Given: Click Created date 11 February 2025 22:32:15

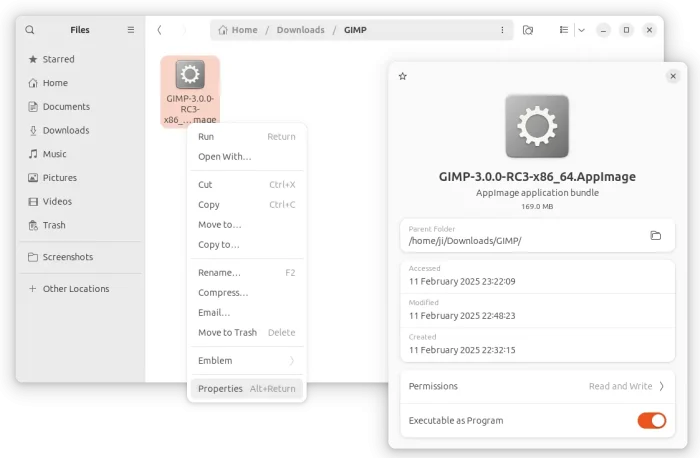Looking at the screenshot, I should 462,350.
